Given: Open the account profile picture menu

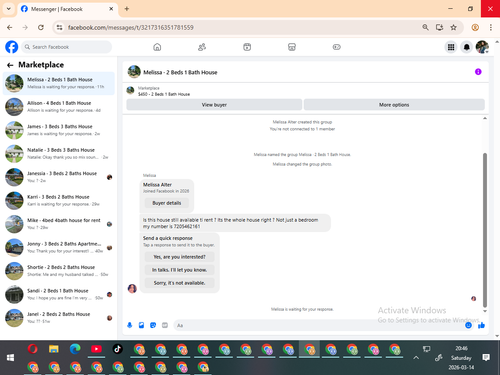Looking at the screenshot, I should (x=482, y=47).
